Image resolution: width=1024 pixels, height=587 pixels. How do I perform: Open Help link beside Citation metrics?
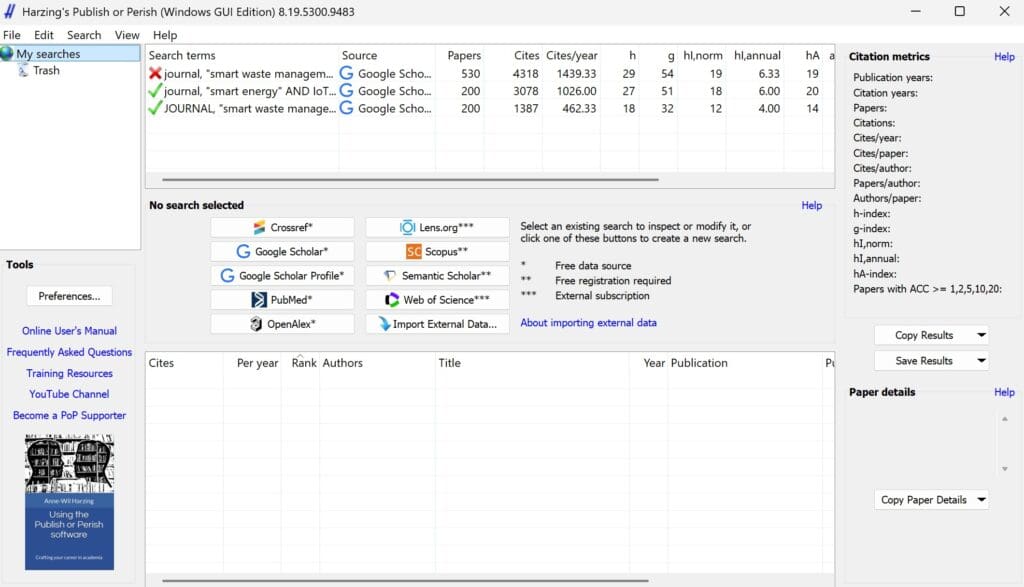tap(1004, 57)
